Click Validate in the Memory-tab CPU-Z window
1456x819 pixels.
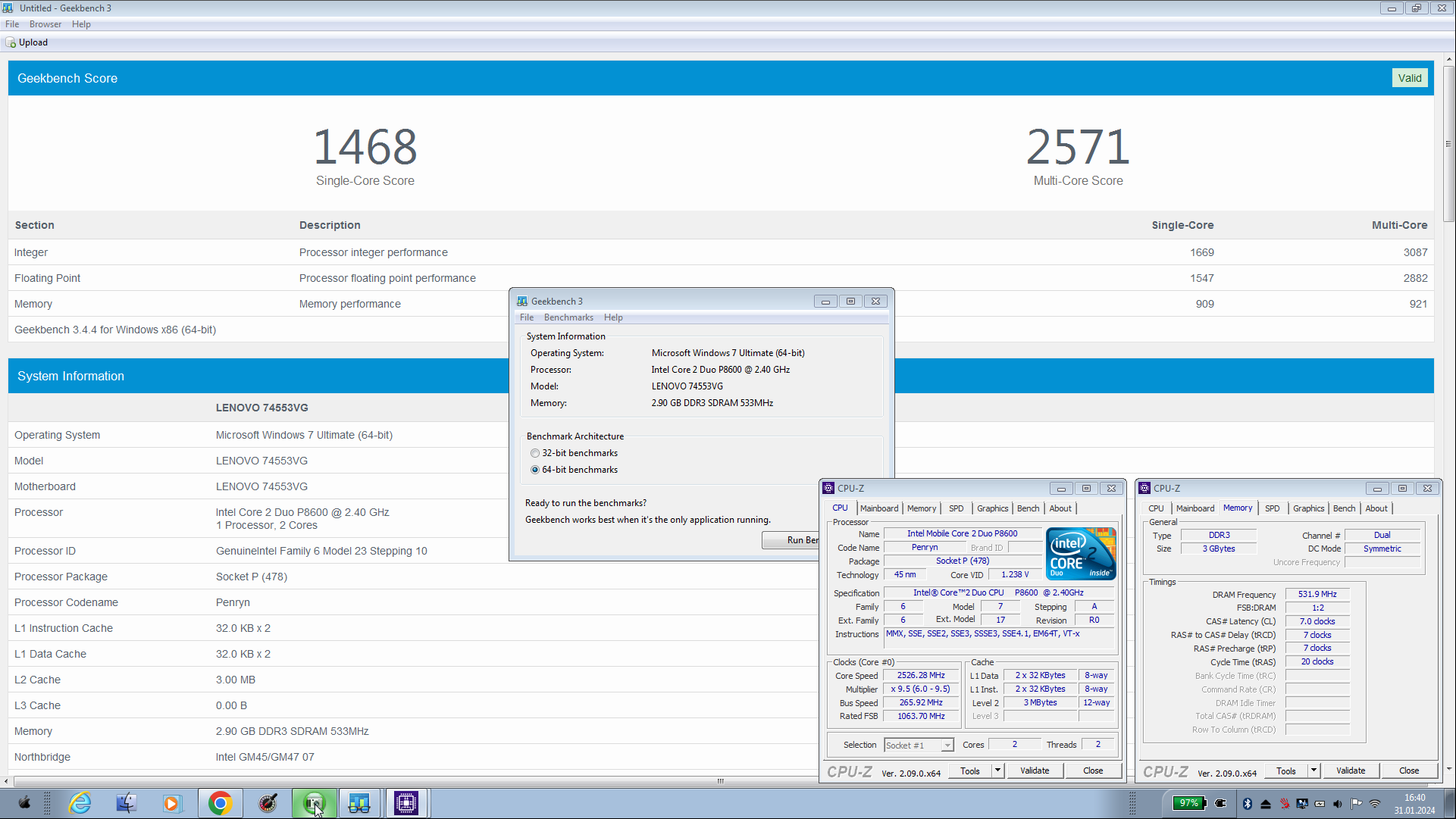click(x=1351, y=771)
